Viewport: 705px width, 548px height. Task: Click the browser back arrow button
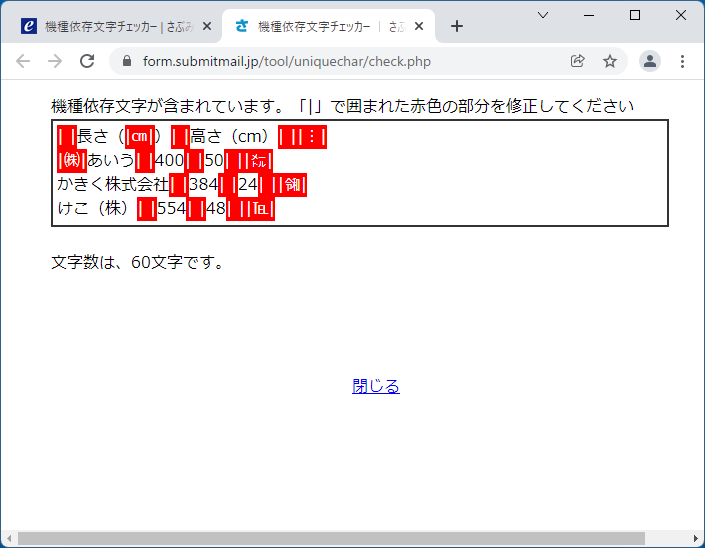(x=23, y=61)
